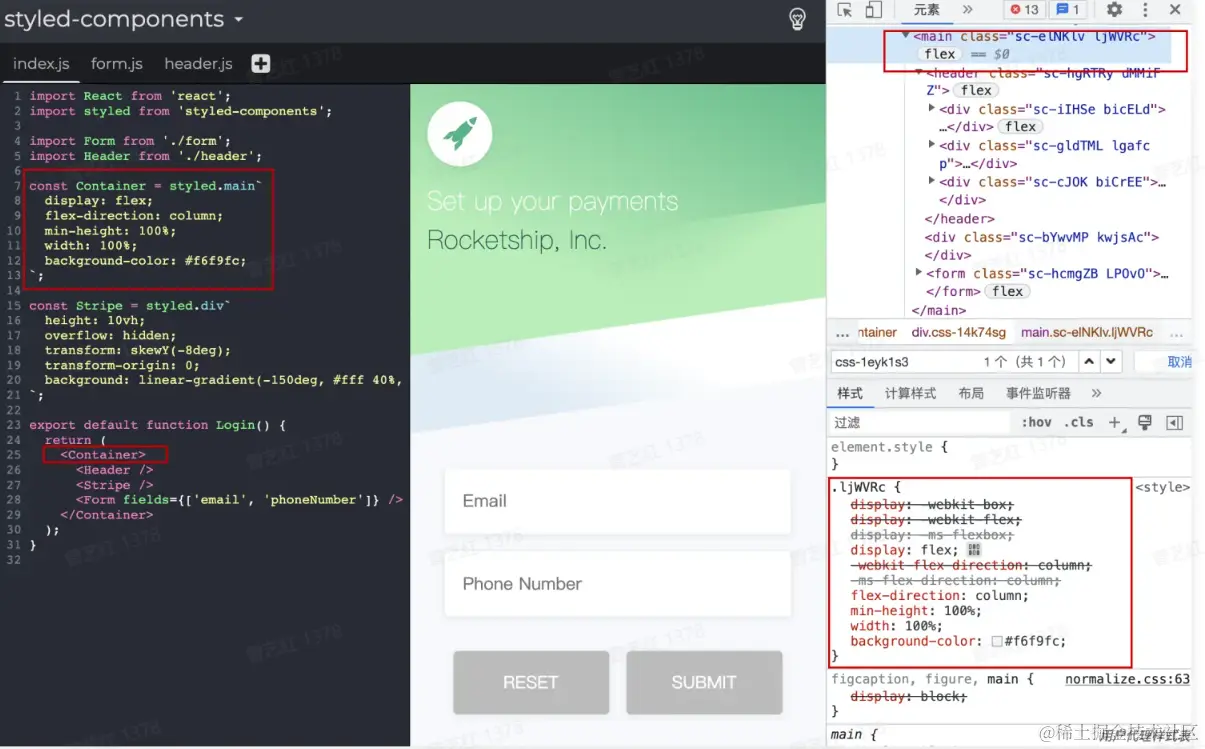Jump to previous search result arrow
Image resolution: width=1205 pixels, height=749 pixels.
[1090, 361]
